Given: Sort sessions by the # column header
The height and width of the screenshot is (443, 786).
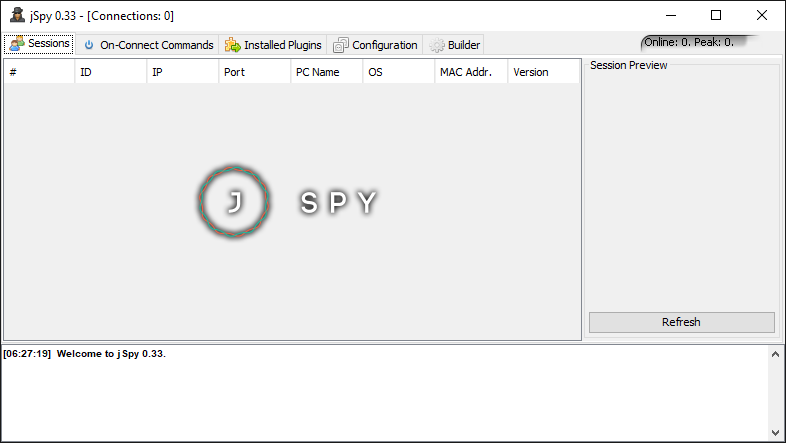Looking at the screenshot, I should point(39,72).
